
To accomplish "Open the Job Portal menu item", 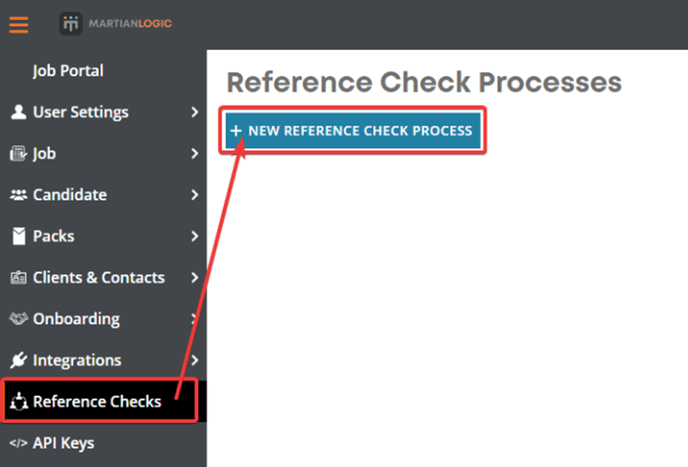I will [x=68, y=71].
